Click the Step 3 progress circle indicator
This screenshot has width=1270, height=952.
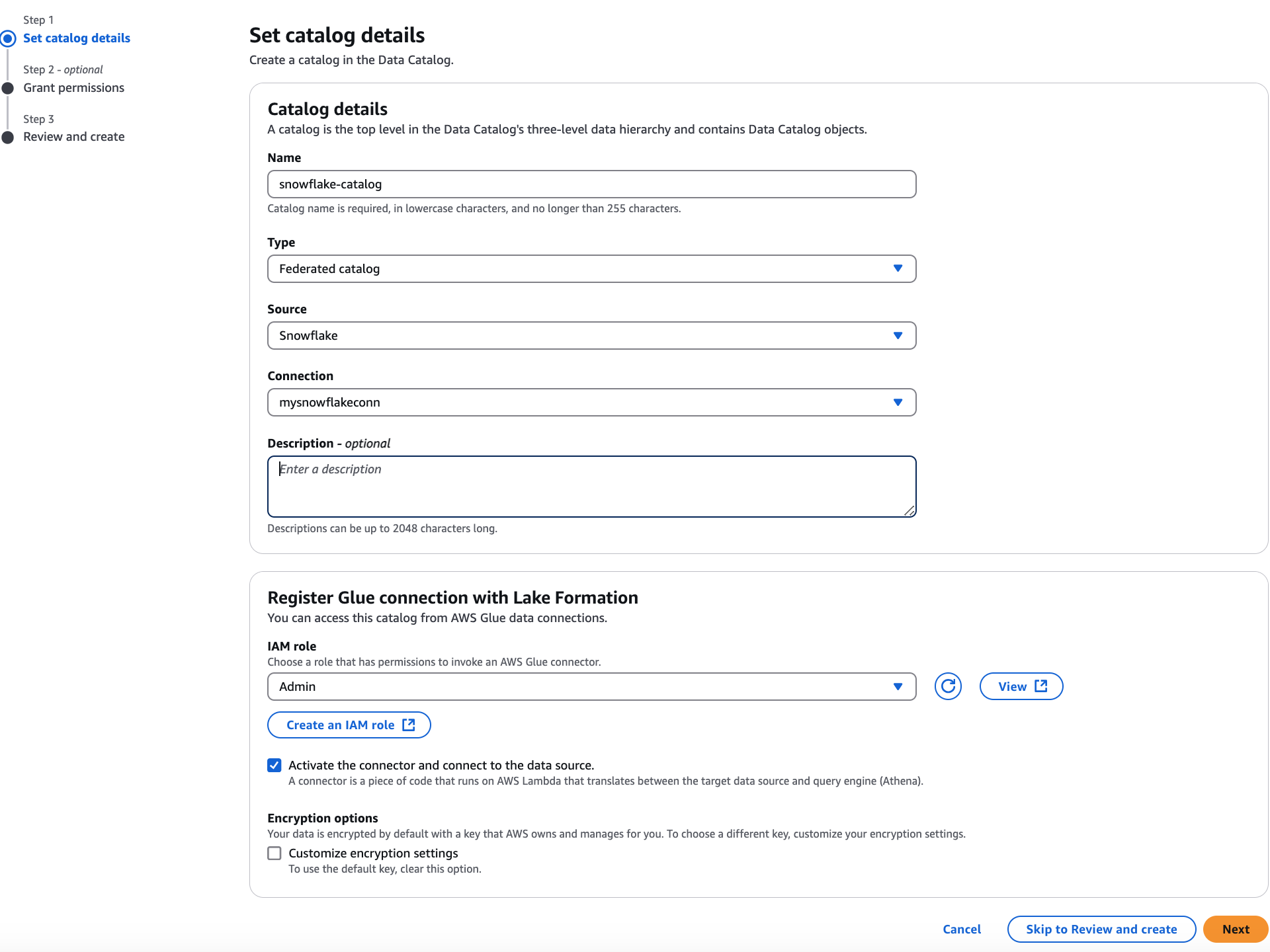[9, 137]
